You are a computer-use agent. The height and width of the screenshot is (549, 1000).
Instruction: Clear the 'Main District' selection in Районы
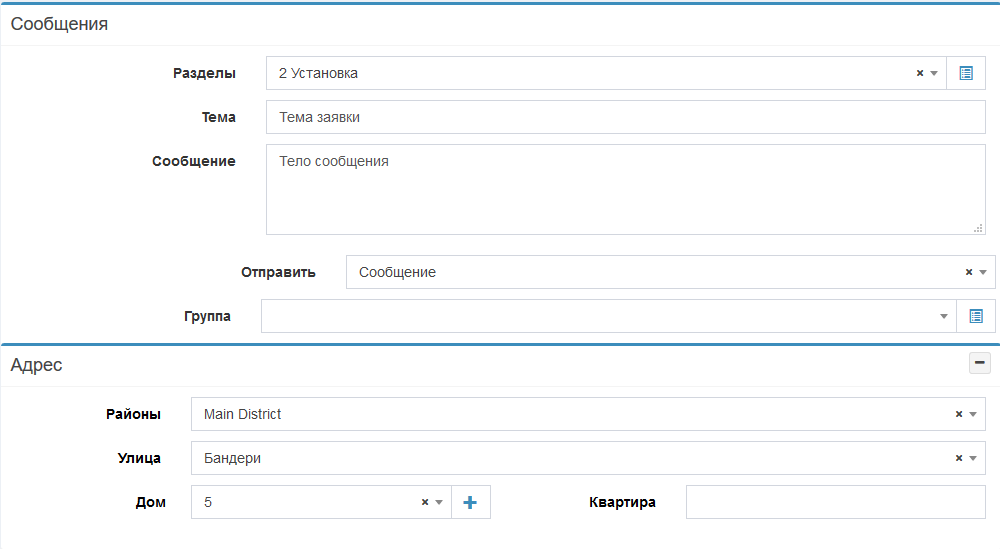[x=958, y=414]
